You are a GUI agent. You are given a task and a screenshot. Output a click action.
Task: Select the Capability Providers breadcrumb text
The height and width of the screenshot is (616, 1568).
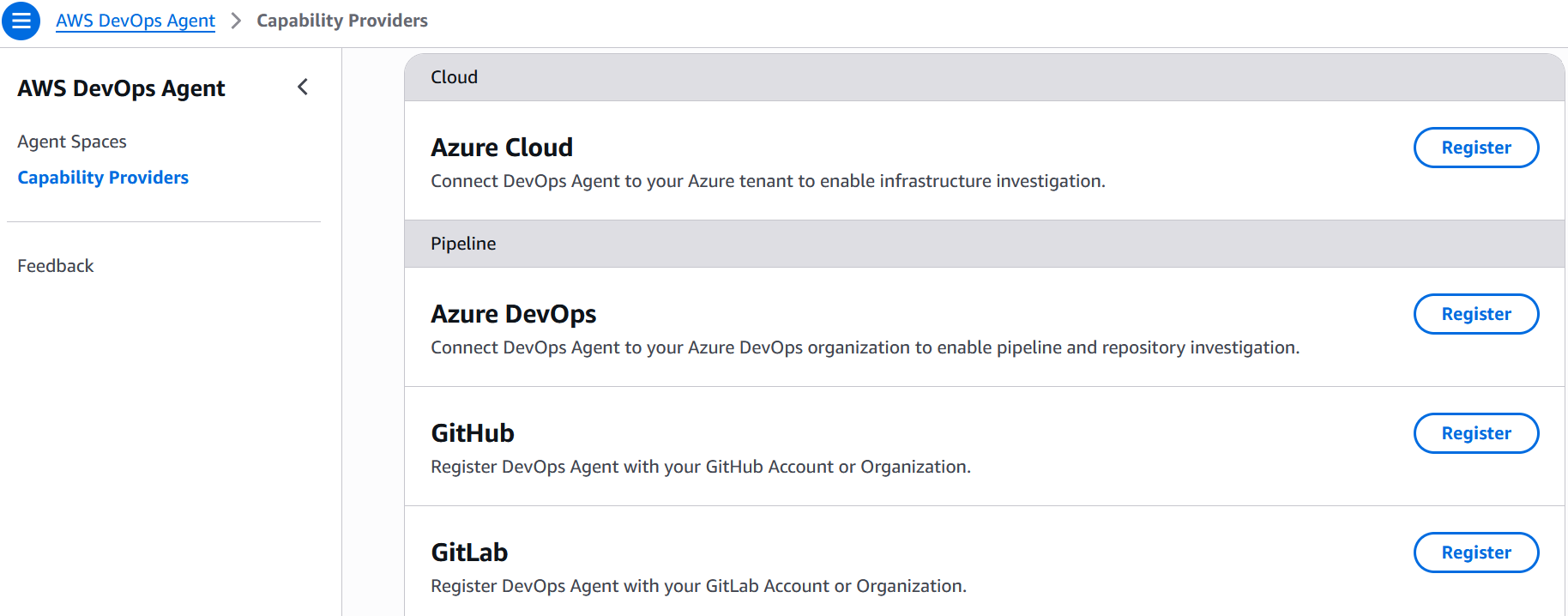click(342, 21)
